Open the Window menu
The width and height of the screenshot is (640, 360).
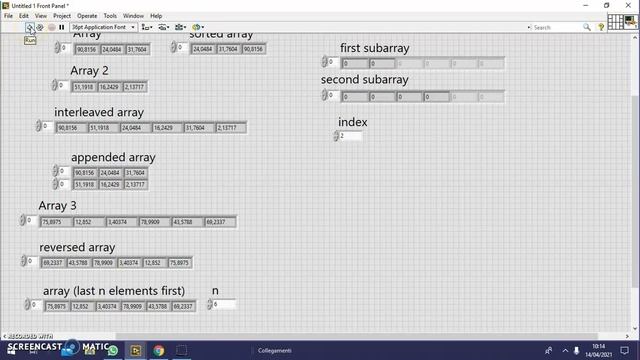133,16
